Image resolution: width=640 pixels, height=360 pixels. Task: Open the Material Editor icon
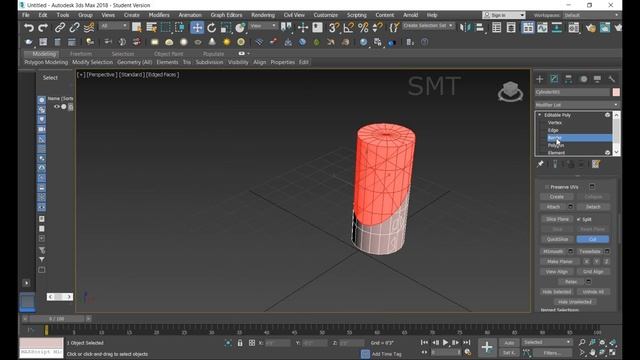[573, 27]
